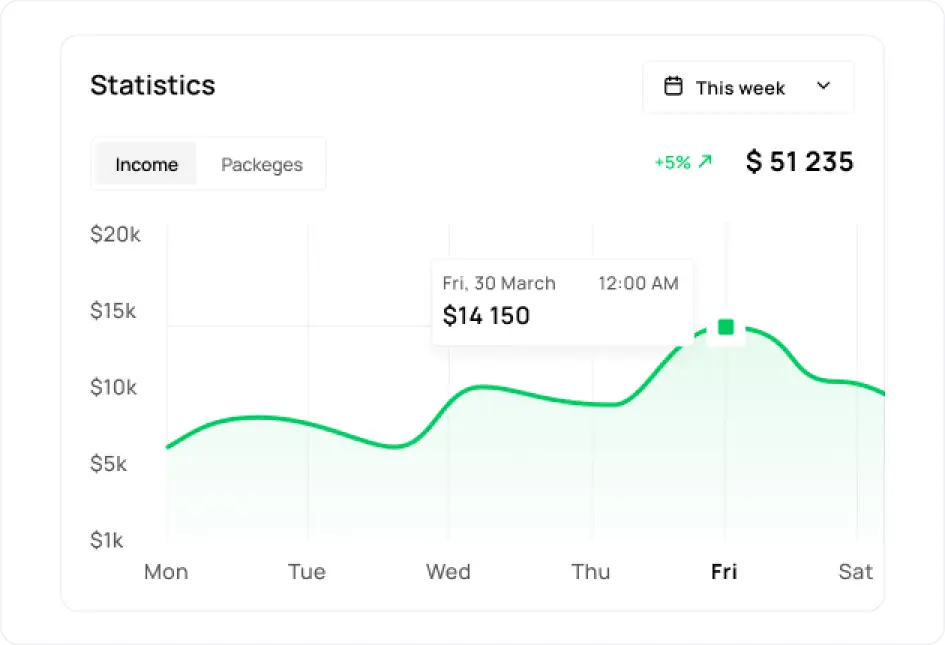This screenshot has width=945, height=645.
Task: Click the Fri, 30 March tooltip date
Action: tap(499, 283)
